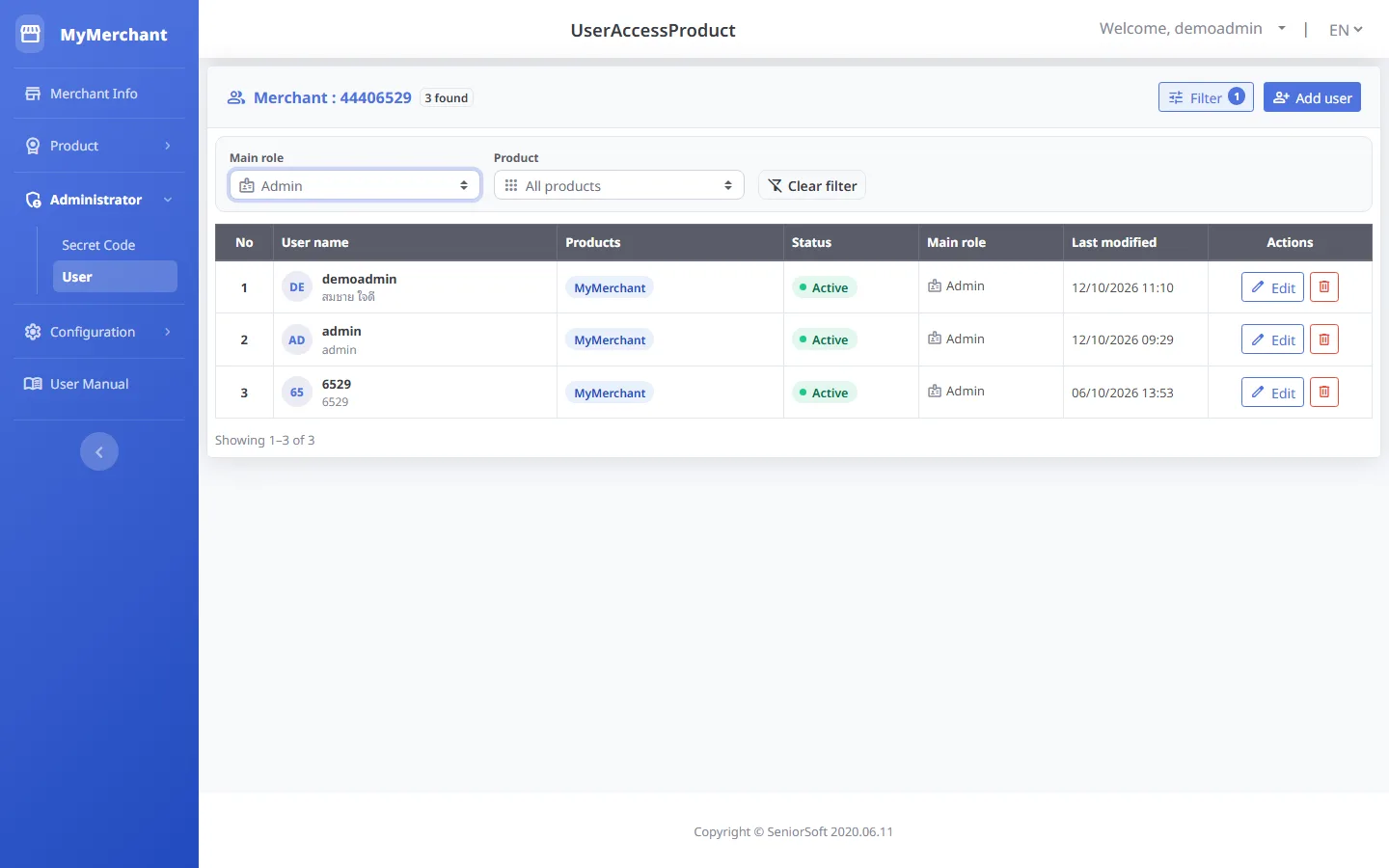This screenshot has width=1389, height=868.
Task: Click the 06/10/2026 13:53 timestamp
Action: pyautogui.click(x=1123, y=393)
